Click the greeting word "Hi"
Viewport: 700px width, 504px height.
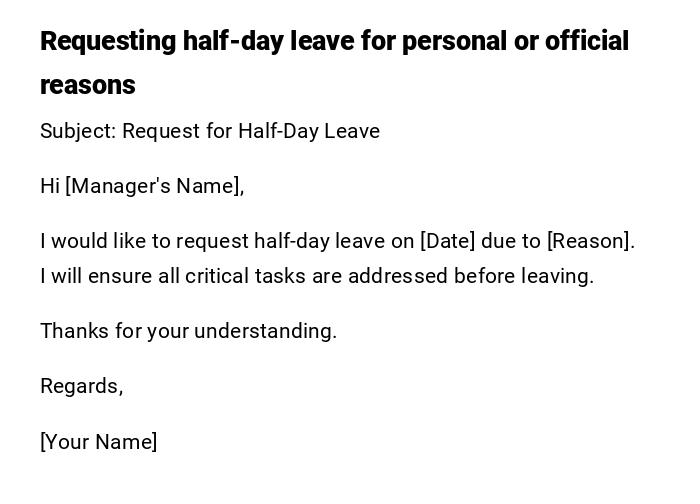pos(50,186)
